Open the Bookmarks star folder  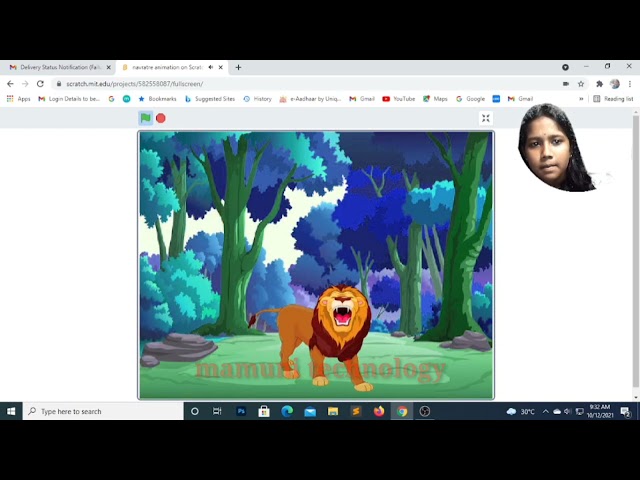158,99
